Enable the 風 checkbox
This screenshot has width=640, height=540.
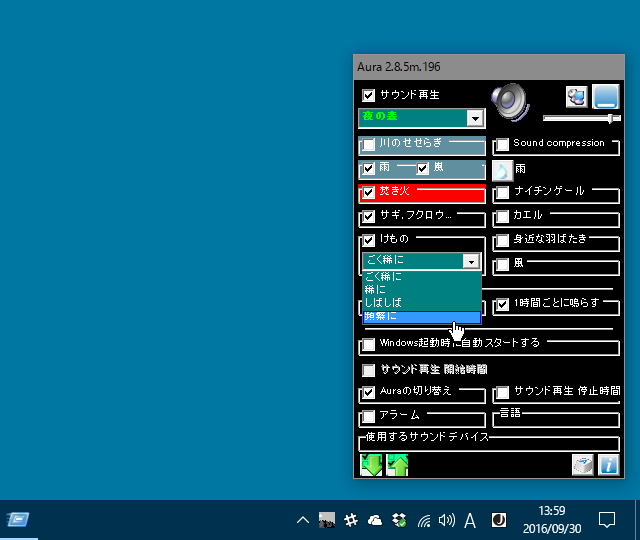502,264
